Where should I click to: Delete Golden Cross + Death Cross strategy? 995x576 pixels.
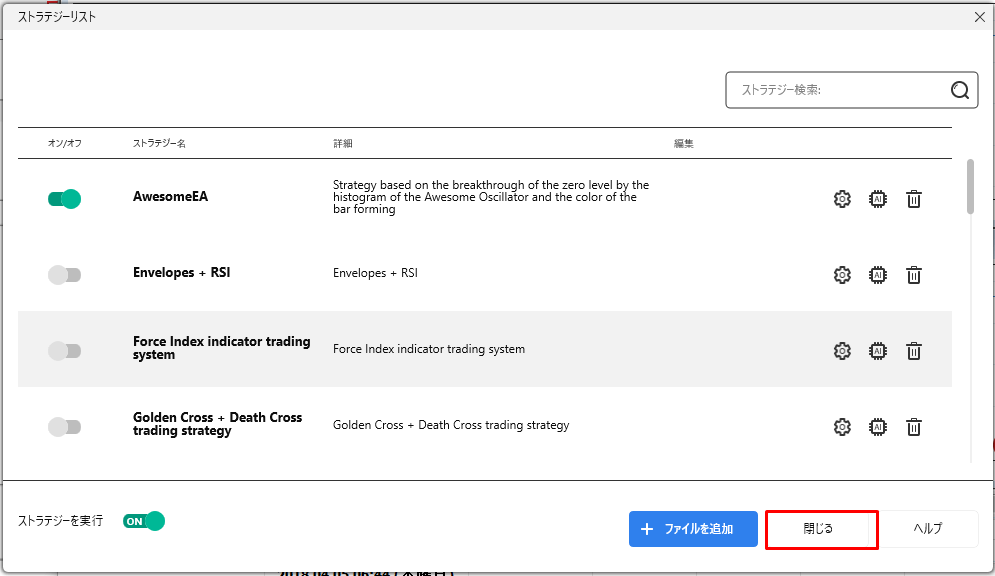913,427
